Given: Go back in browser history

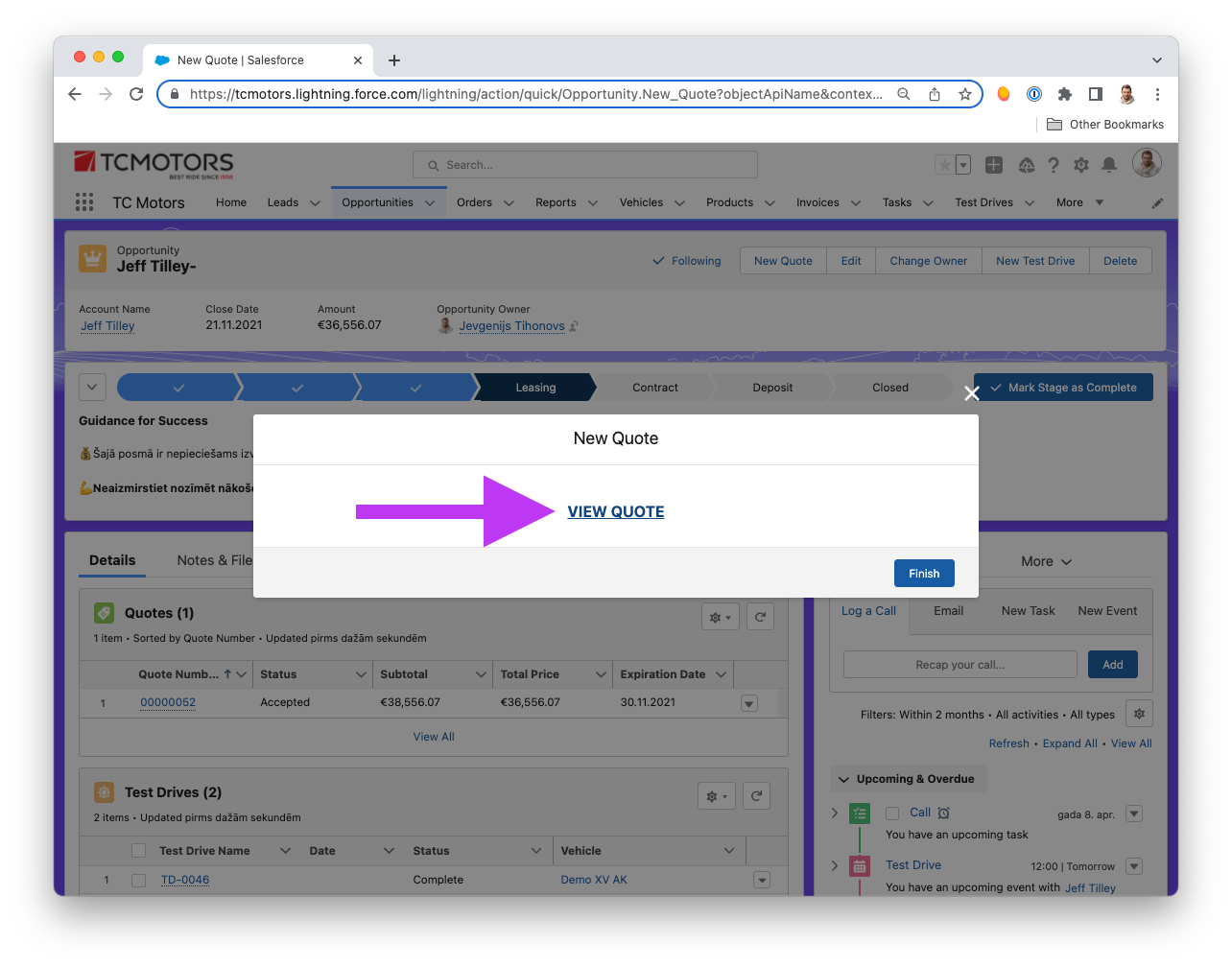Looking at the screenshot, I should pos(75,94).
